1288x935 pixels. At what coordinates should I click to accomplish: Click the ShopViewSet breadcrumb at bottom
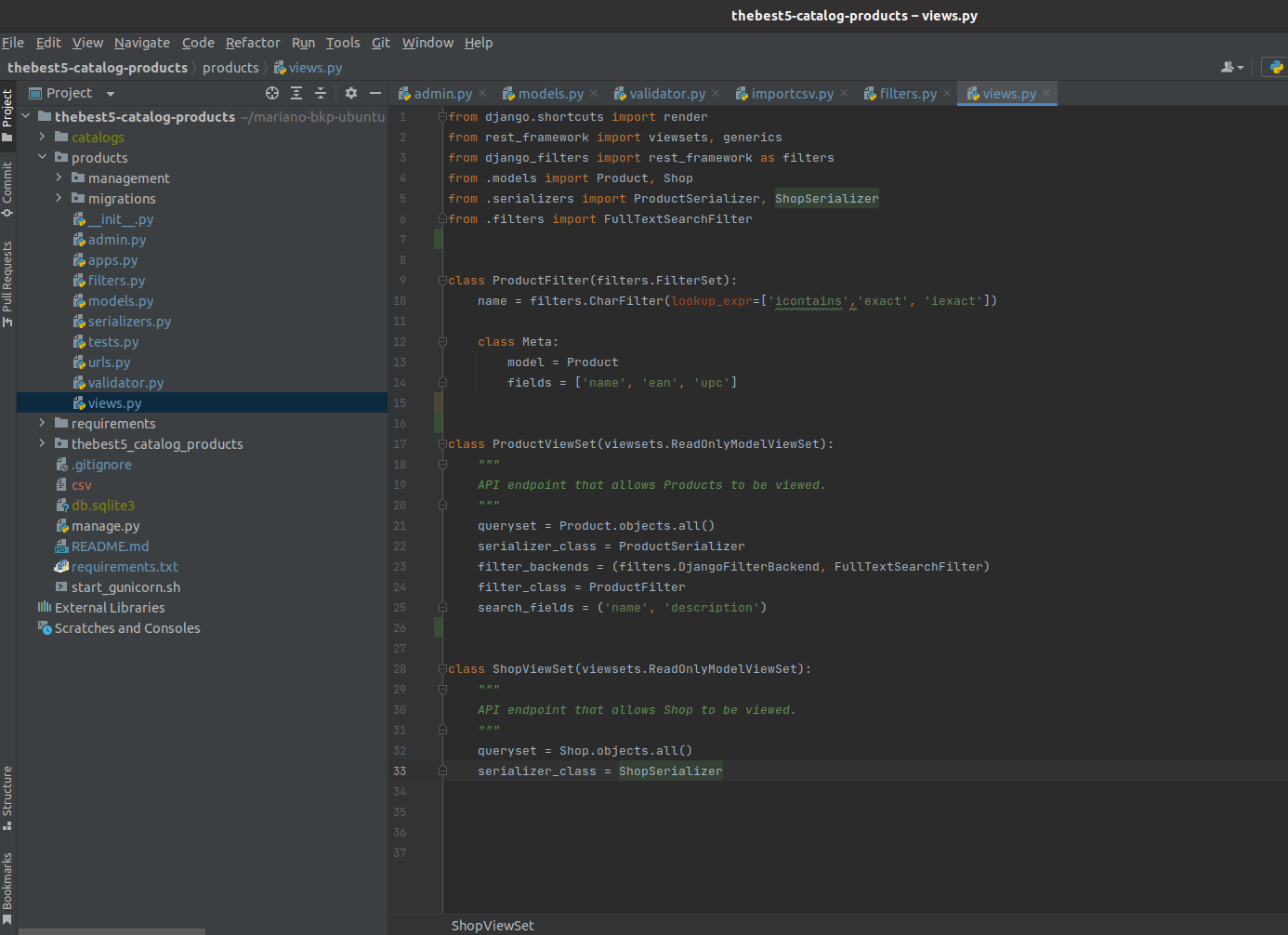point(493,926)
